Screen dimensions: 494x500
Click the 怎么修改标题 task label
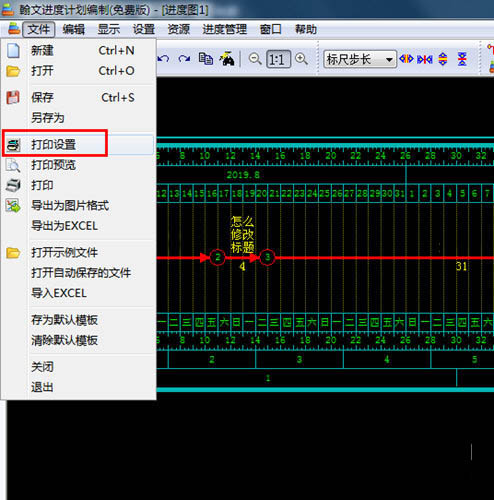coord(242,234)
